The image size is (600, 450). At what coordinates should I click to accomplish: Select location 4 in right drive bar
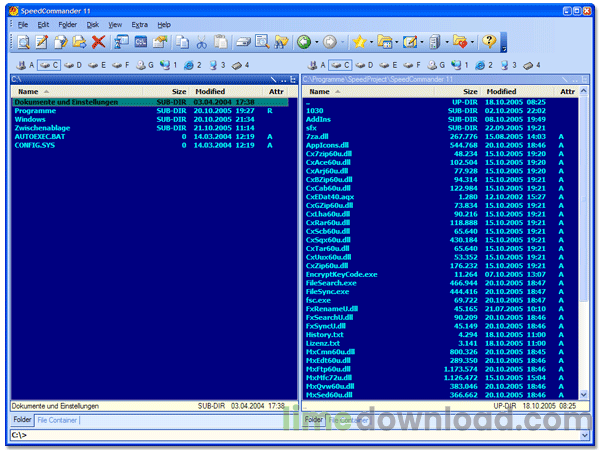(x=532, y=65)
